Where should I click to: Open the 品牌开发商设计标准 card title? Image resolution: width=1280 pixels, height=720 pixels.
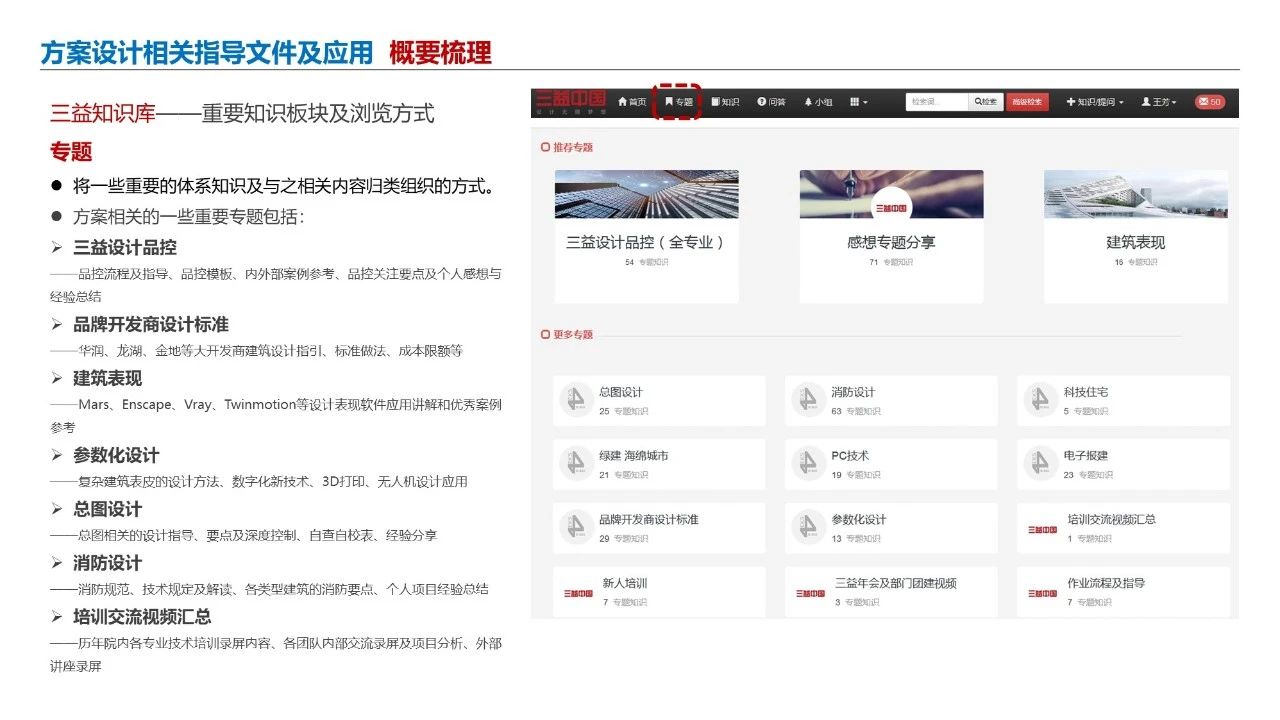[x=649, y=520]
